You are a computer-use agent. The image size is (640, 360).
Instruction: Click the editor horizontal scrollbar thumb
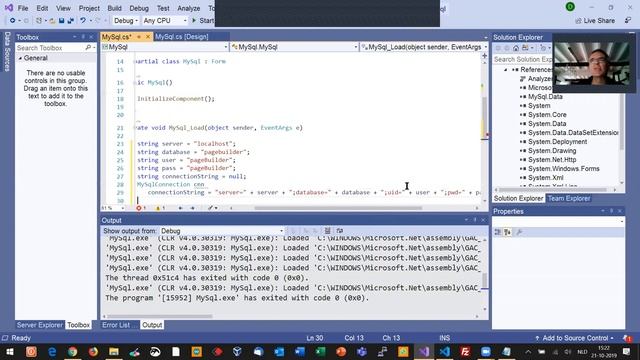tap(338, 208)
